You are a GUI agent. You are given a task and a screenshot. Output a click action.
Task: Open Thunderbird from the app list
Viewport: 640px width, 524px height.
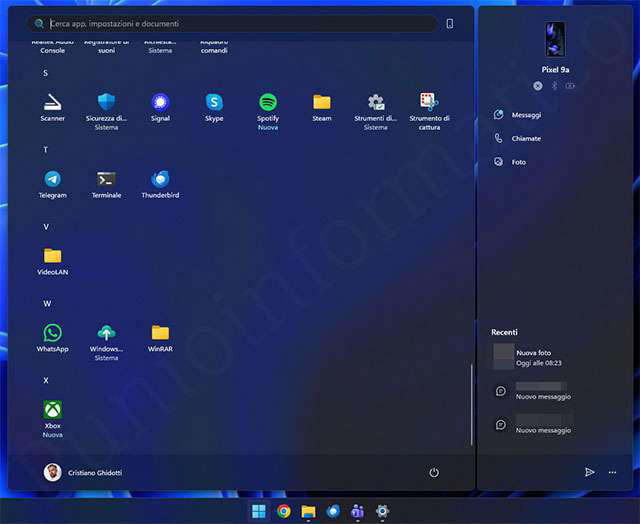[x=160, y=185]
